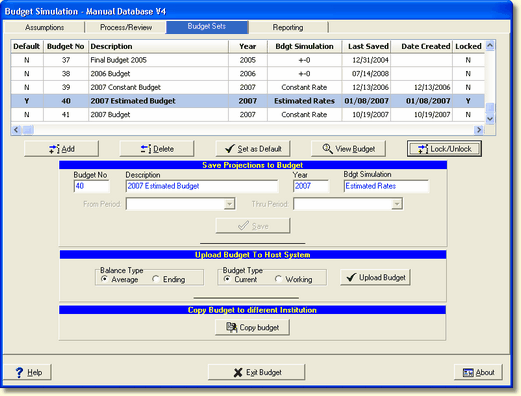Viewport: 521px width, 396px height.
Task: Click the budget list down arrow
Action: pyautogui.click(x=490, y=119)
